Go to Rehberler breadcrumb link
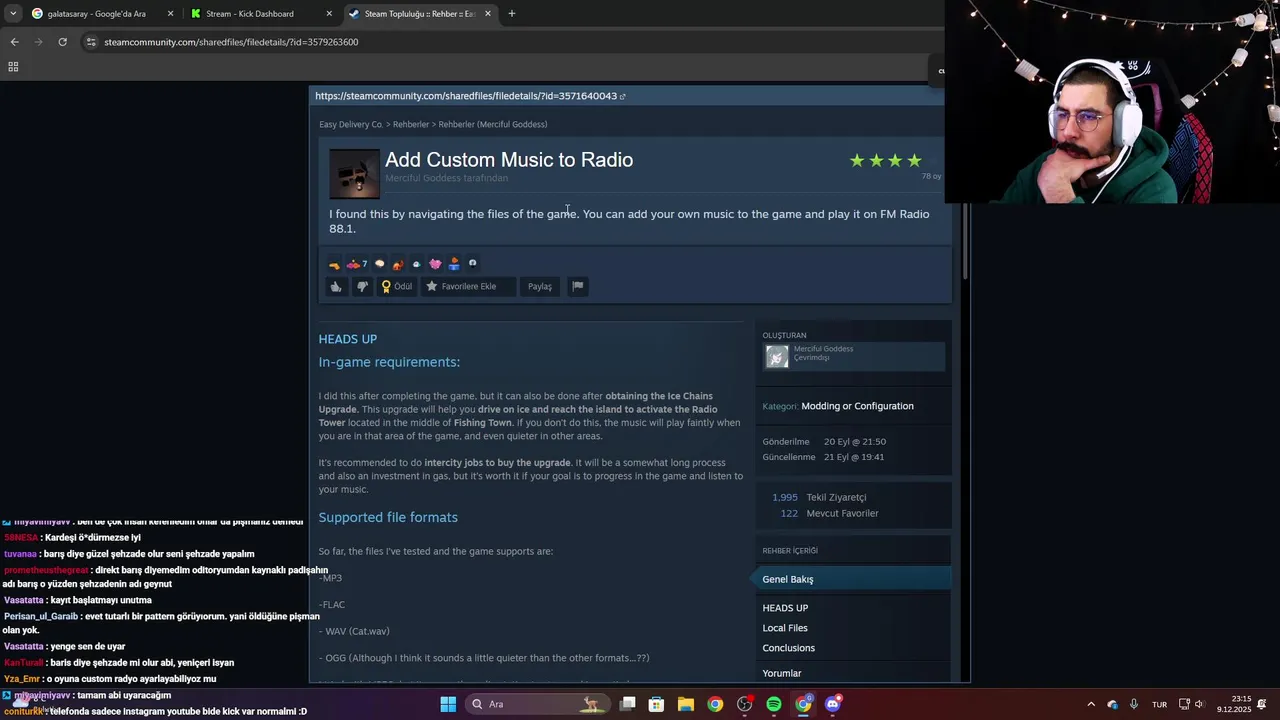 pyautogui.click(x=411, y=124)
